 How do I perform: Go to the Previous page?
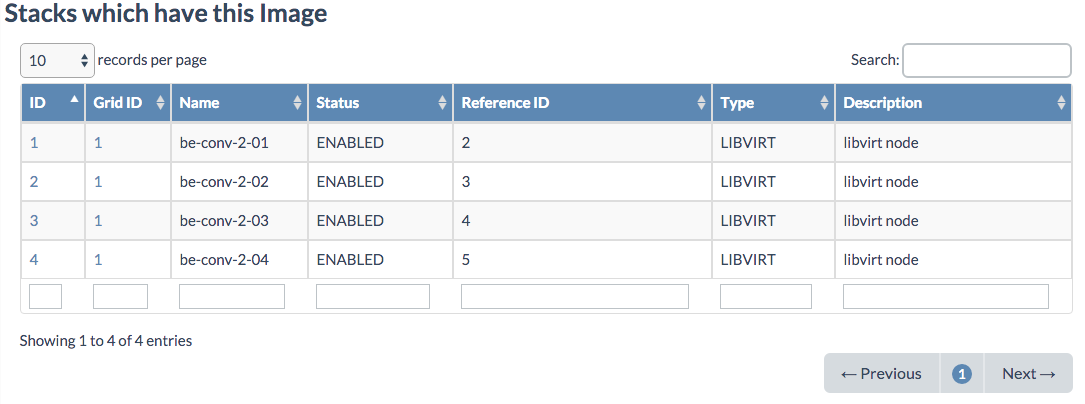pyautogui.click(x=881, y=373)
